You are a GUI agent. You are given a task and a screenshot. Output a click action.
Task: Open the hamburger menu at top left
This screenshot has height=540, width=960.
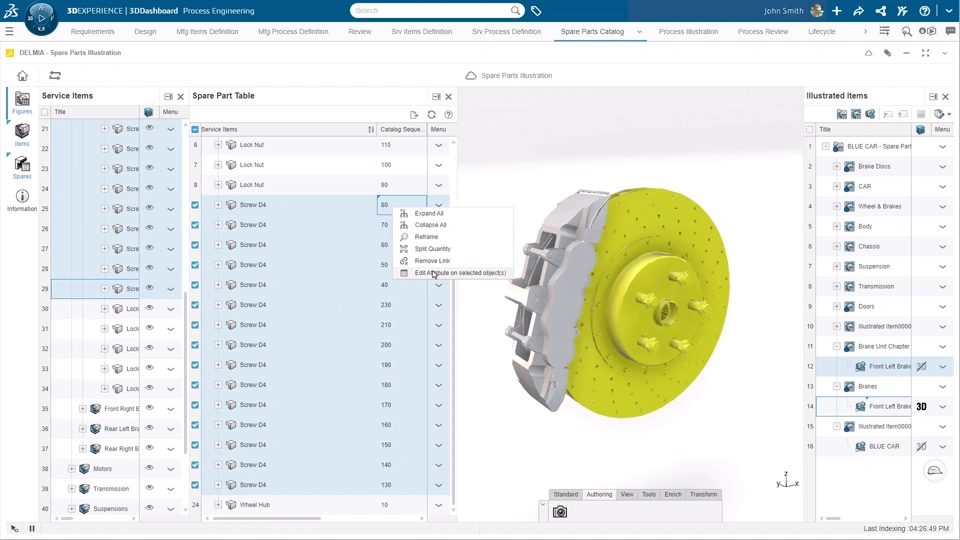[x=9, y=31]
